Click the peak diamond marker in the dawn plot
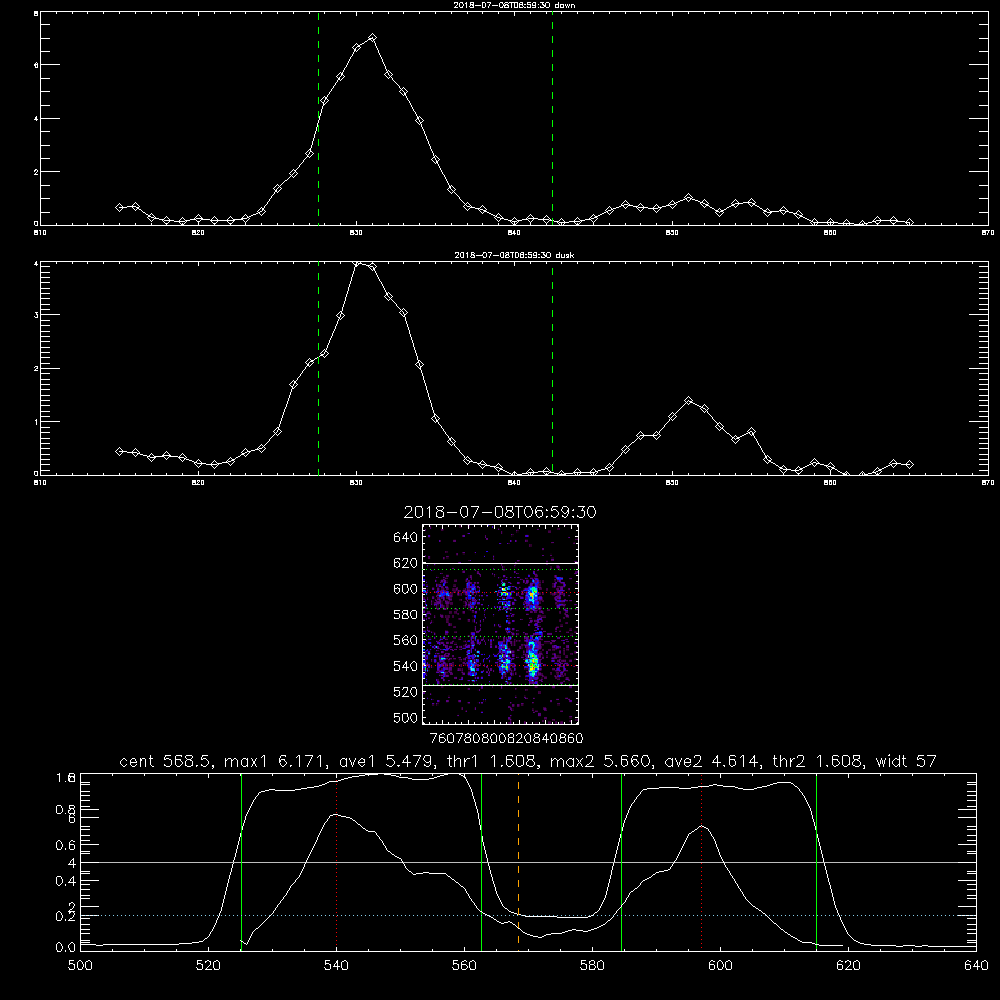The height and width of the screenshot is (1000, 1000). click(x=372, y=38)
